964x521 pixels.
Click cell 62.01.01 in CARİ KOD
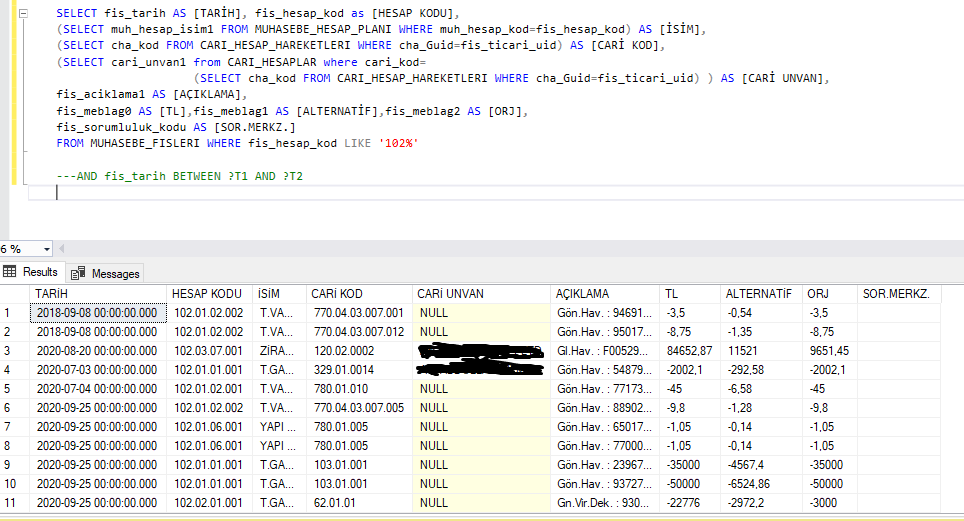coord(359,503)
